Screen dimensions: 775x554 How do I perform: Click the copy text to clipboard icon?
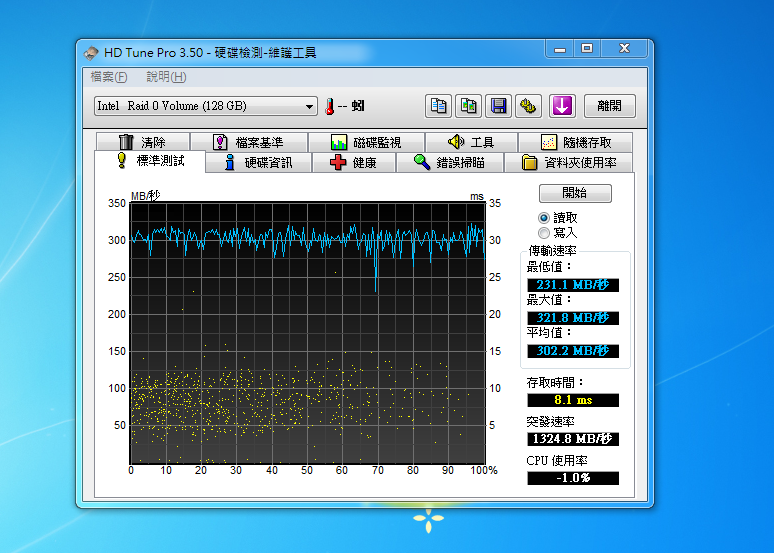point(438,105)
